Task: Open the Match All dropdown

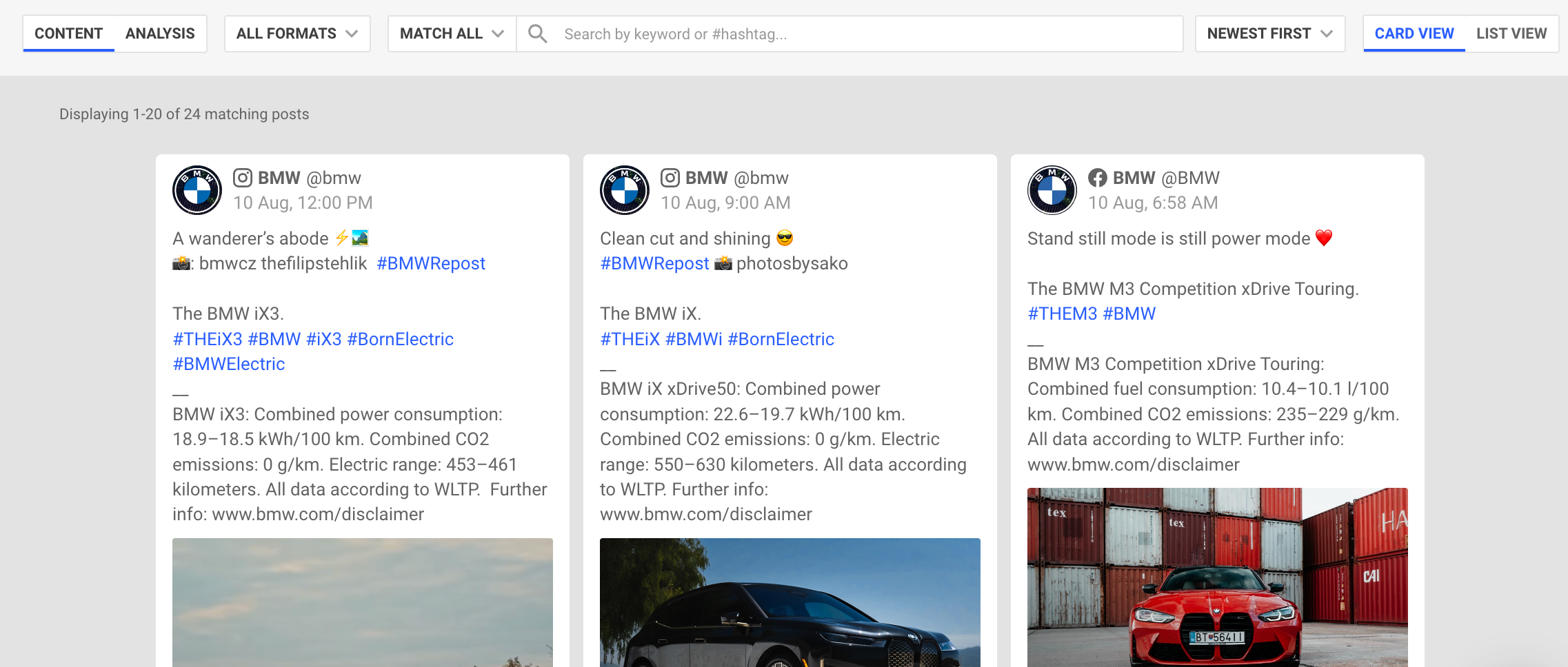Action: point(452,34)
